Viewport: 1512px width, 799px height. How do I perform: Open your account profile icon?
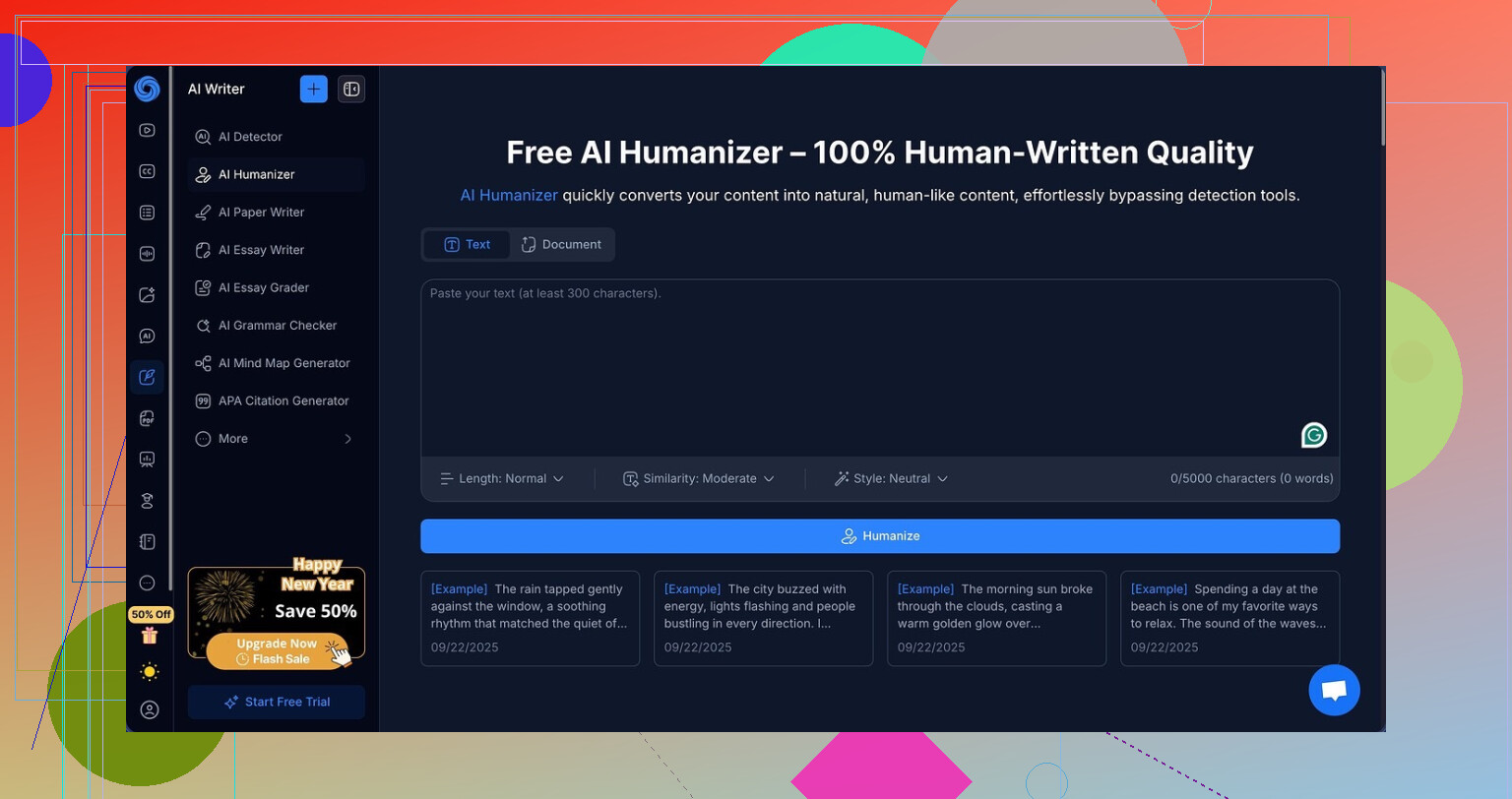(x=150, y=708)
